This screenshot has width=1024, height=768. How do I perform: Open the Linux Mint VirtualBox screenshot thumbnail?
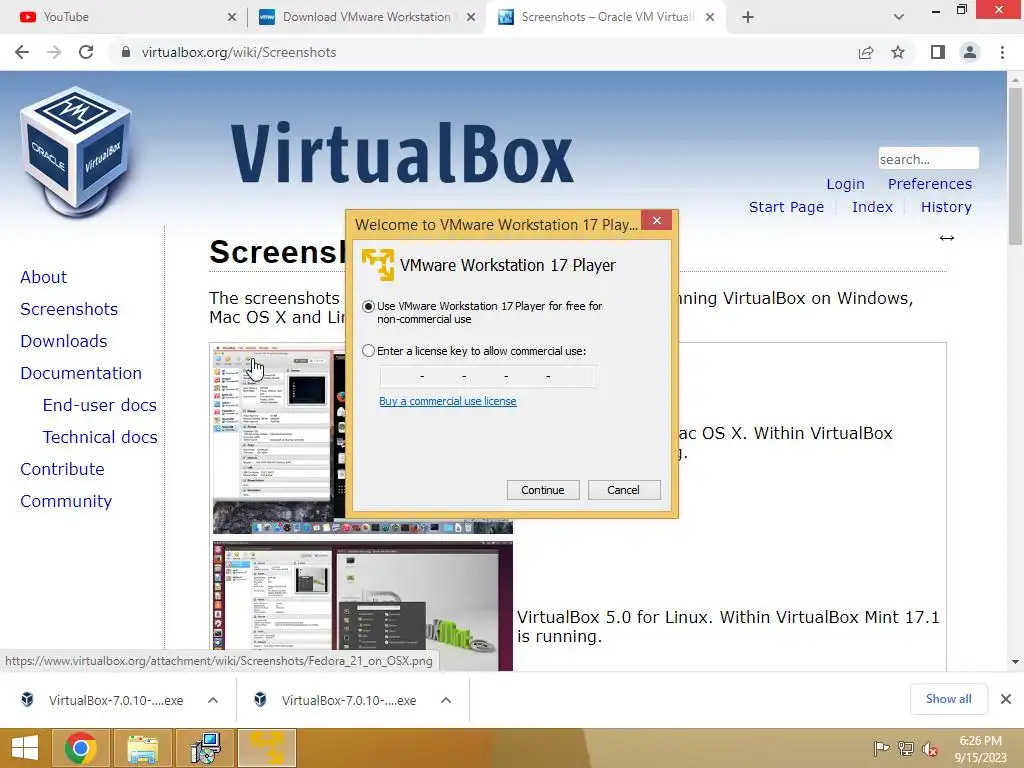tap(362, 606)
